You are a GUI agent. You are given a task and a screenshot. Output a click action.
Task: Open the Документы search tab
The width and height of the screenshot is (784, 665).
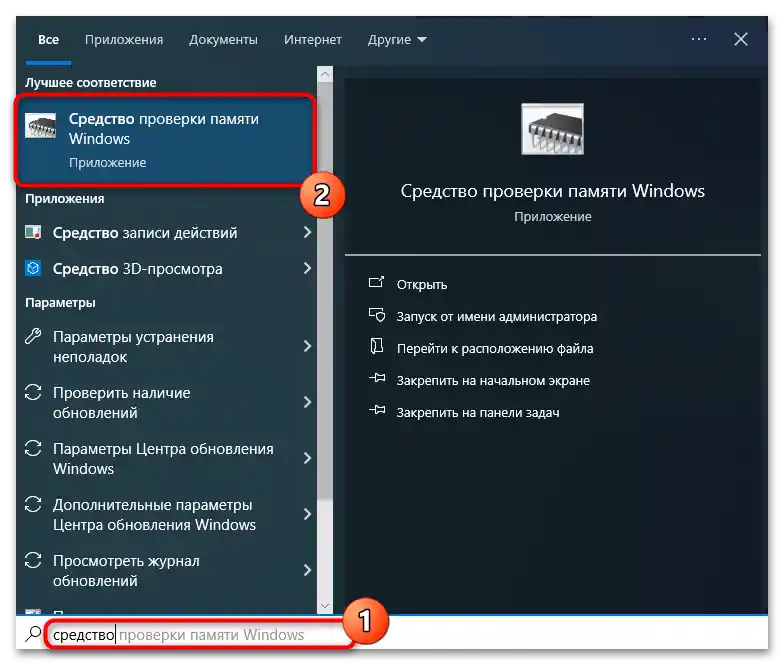point(223,40)
